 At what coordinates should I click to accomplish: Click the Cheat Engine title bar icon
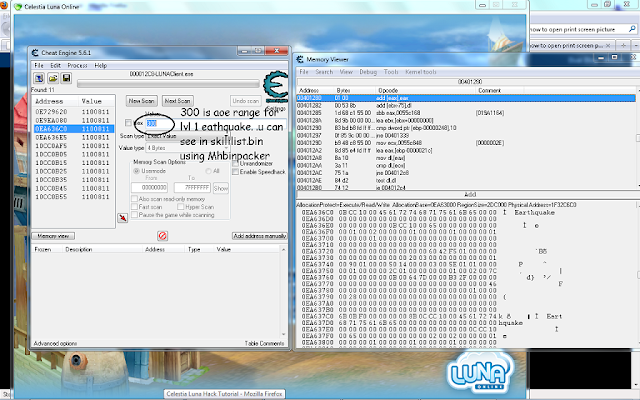(x=35, y=53)
